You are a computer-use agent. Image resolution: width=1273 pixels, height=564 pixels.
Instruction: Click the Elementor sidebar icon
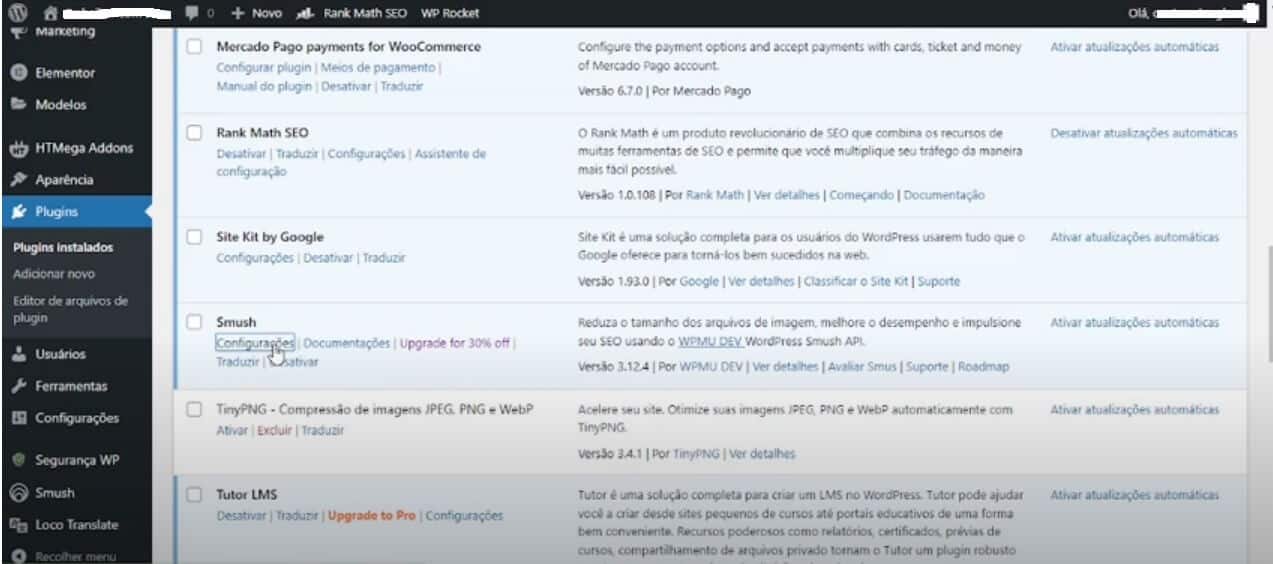click(18, 72)
